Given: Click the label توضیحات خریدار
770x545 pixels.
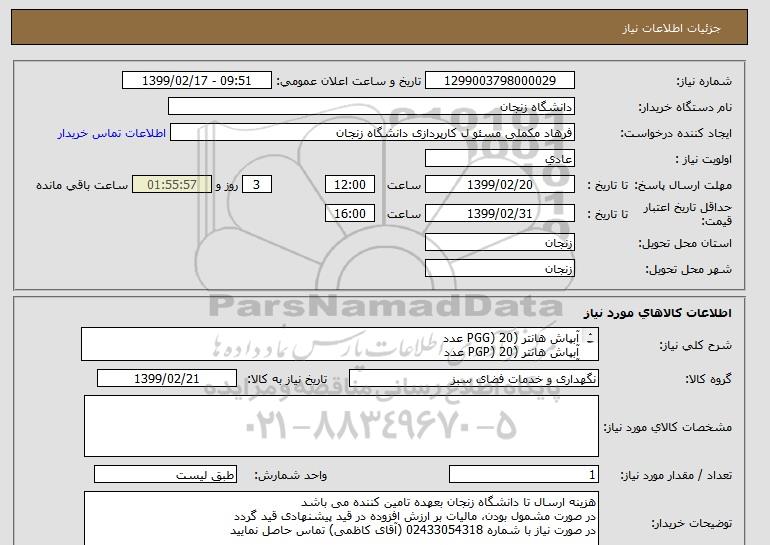Looking at the screenshot, I should coord(691,524).
